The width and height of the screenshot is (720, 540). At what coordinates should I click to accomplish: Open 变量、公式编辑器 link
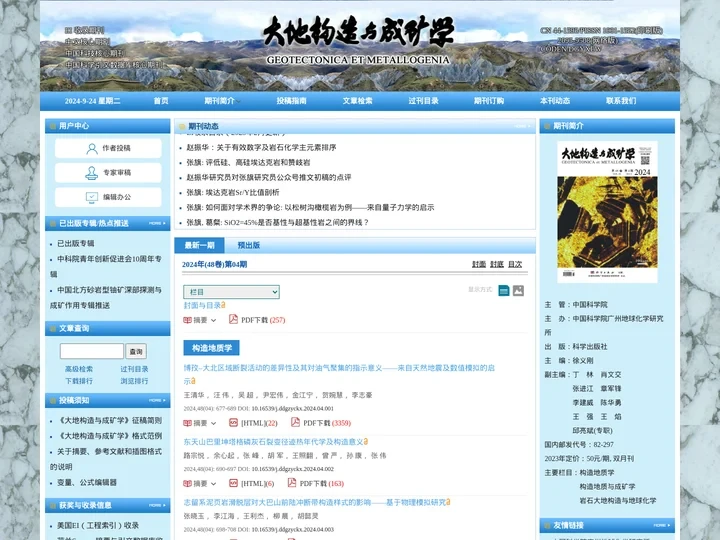pyautogui.click(x=87, y=483)
